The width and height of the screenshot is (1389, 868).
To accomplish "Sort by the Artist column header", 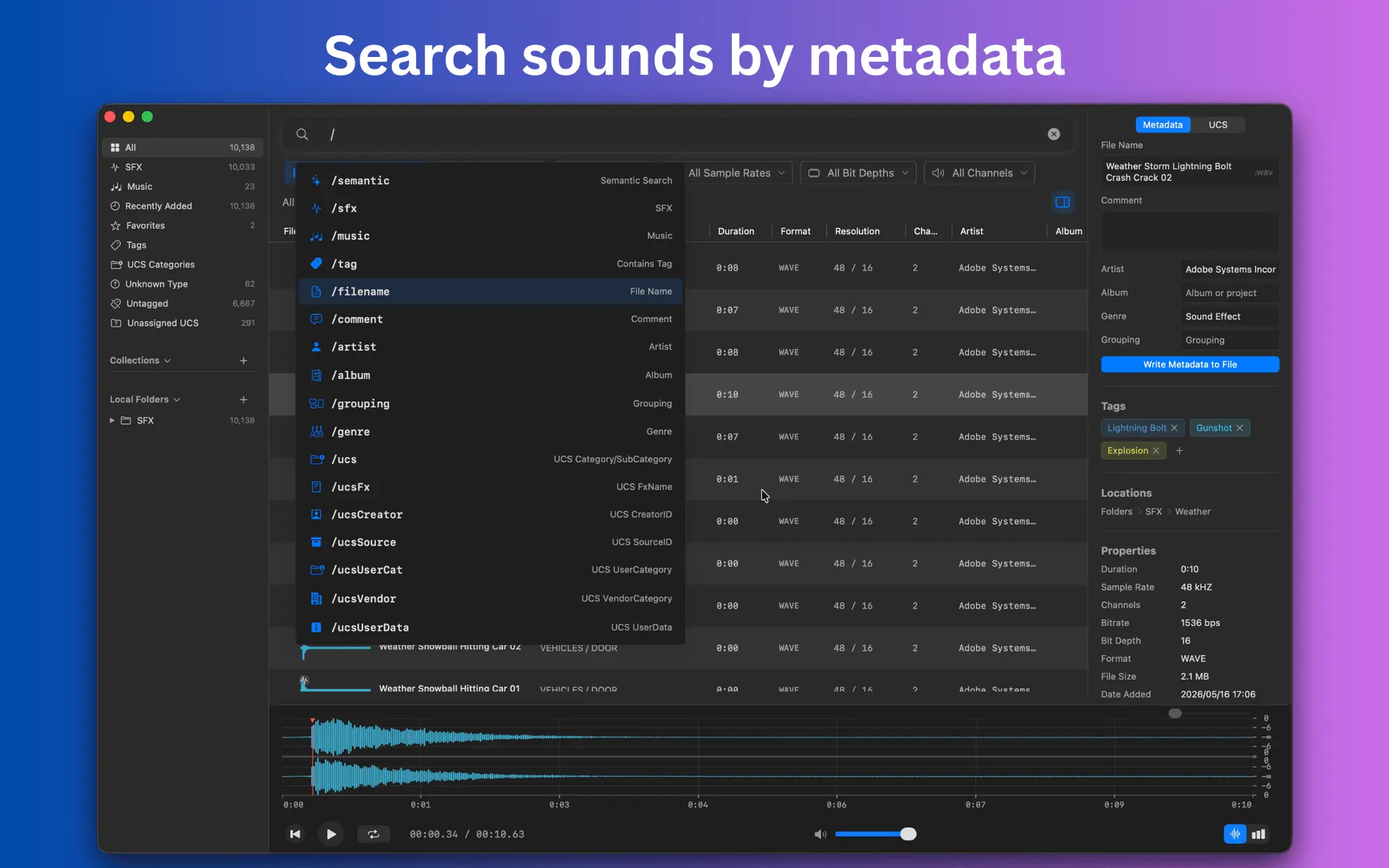I will click(972, 231).
